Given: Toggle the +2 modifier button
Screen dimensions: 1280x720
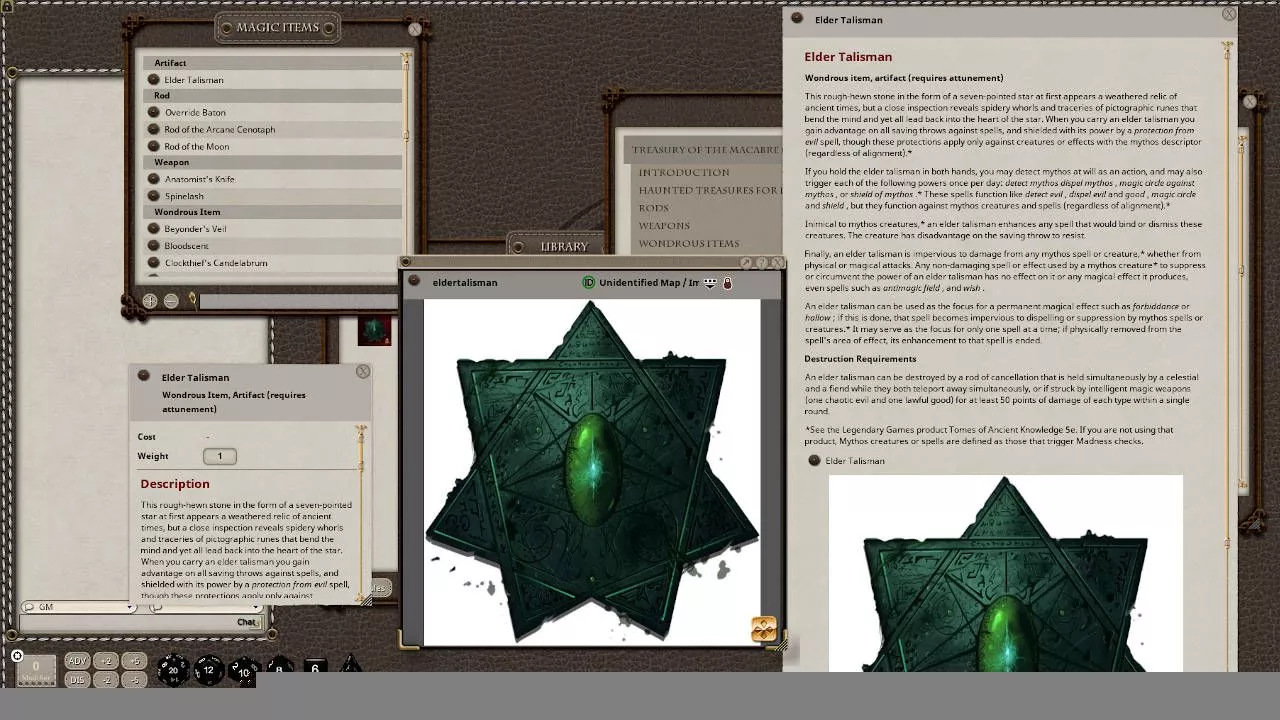Looking at the screenshot, I should (106, 661).
